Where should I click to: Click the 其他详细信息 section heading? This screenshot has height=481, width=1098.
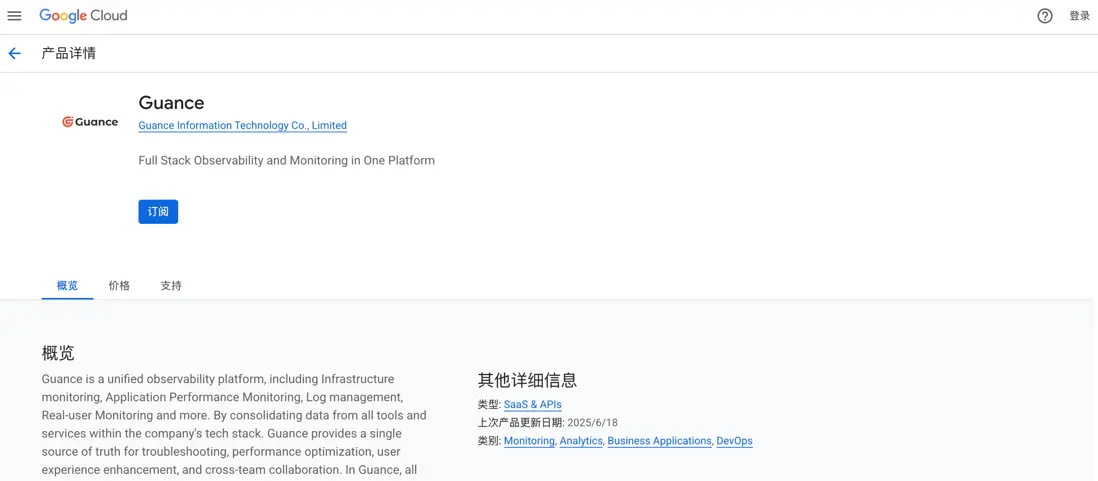pos(527,380)
